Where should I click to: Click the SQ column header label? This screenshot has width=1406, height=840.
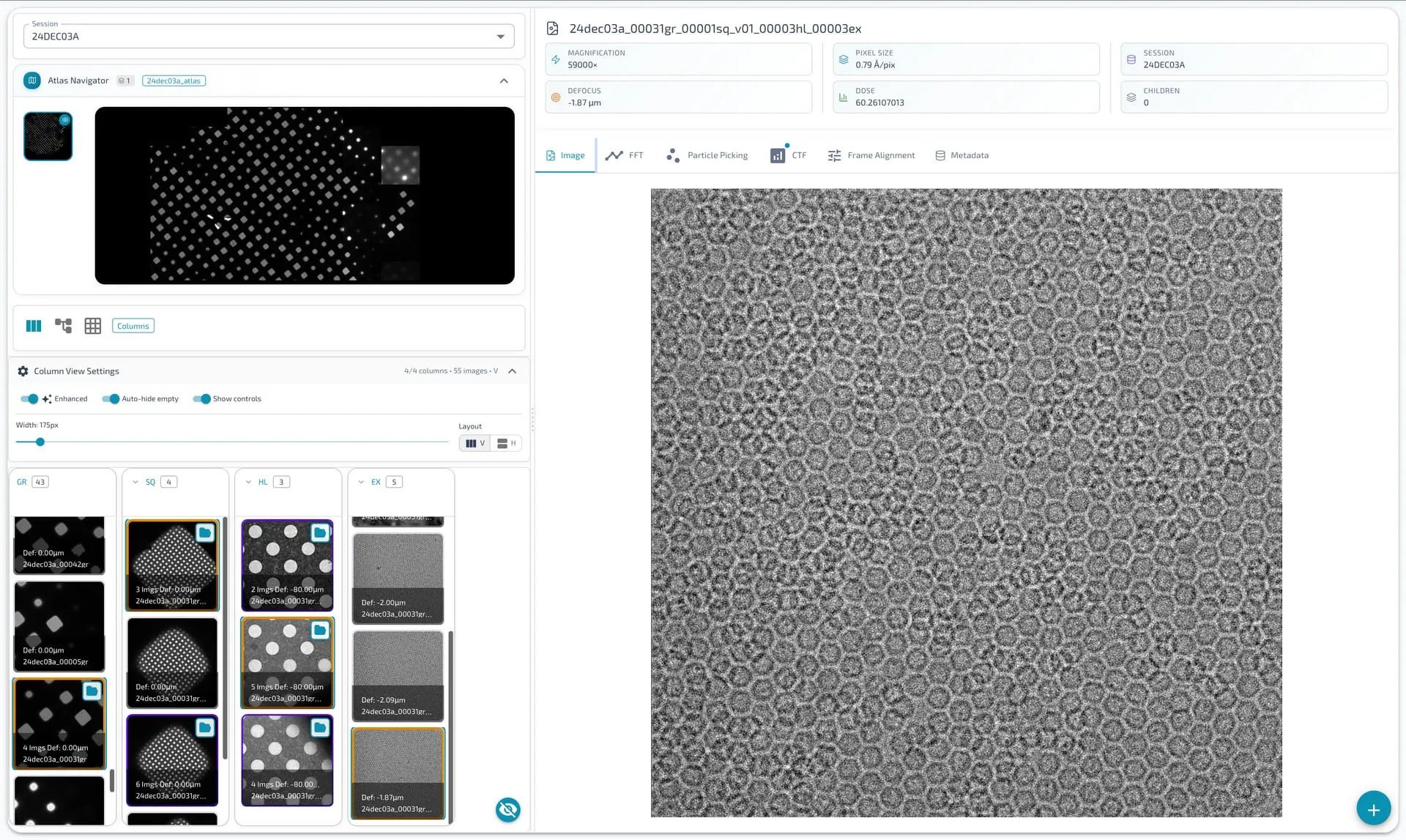point(150,482)
